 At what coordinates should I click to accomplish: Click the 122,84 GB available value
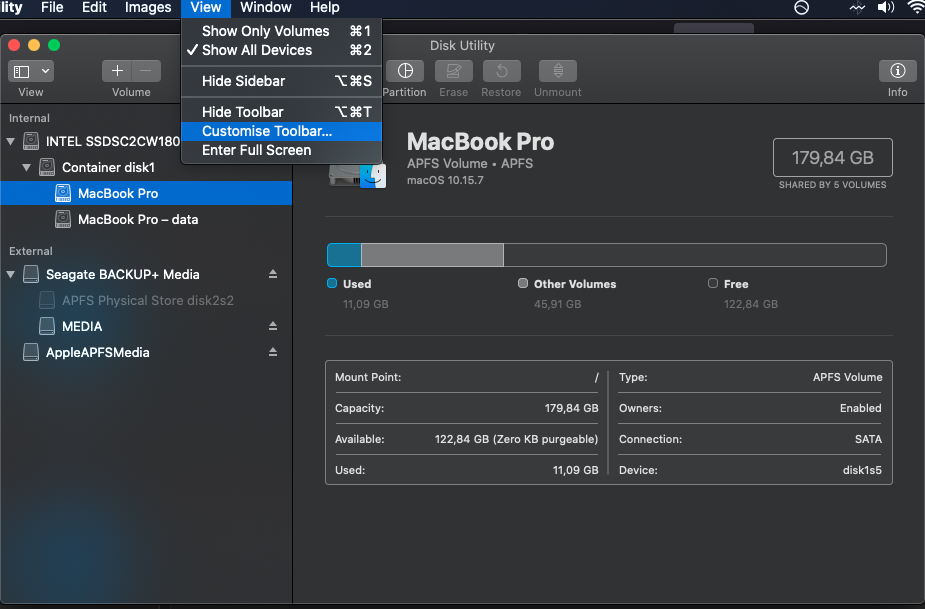pyautogui.click(x=516, y=439)
